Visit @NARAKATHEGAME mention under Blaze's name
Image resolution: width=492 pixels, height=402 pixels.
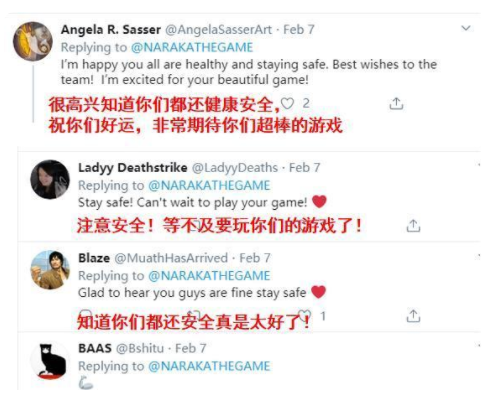pos(209,276)
